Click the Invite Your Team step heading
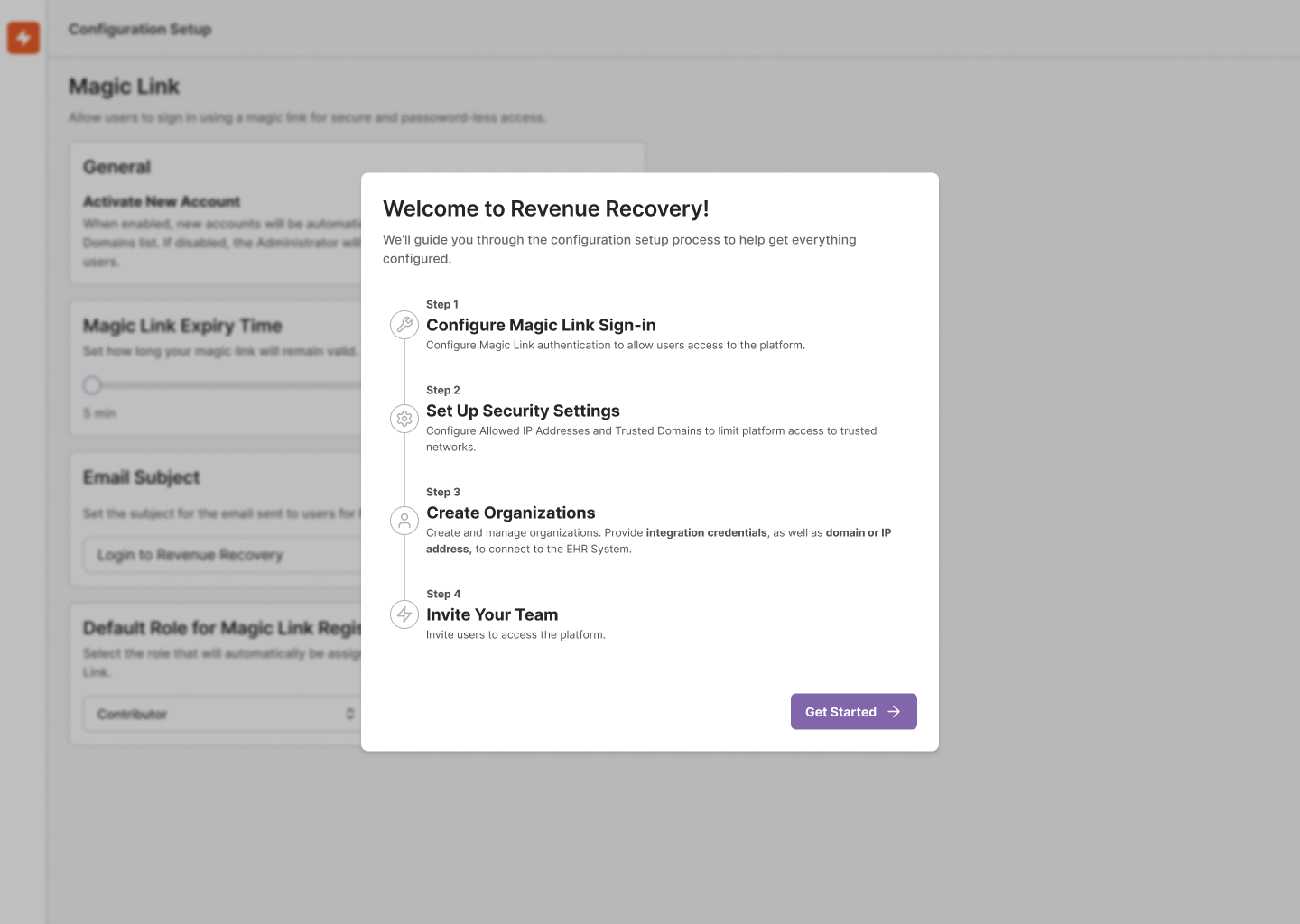Viewport: 1300px width, 924px height. (x=492, y=614)
